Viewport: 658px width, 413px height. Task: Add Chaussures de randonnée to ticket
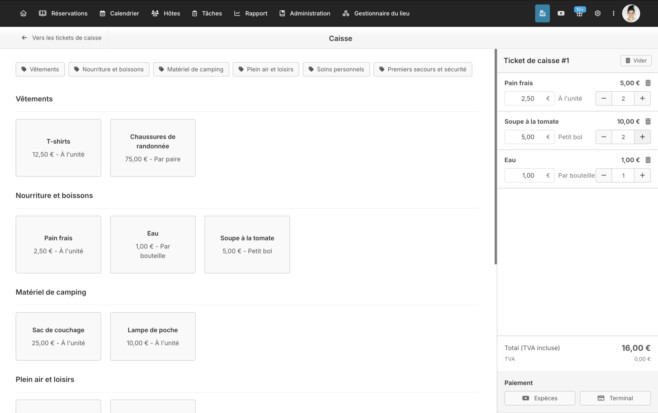153,148
